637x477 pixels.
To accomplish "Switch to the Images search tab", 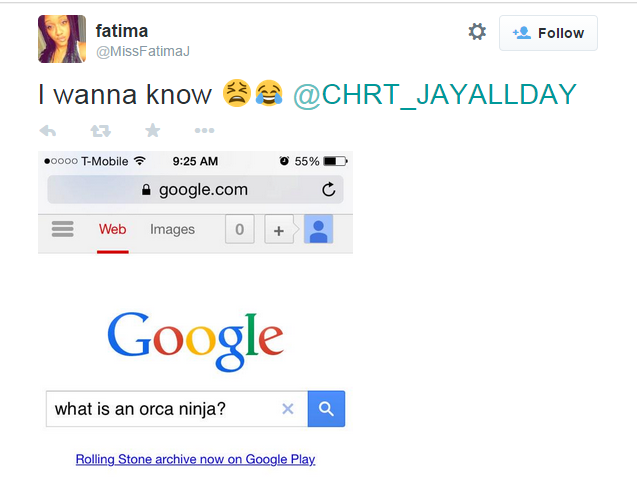I will (x=172, y=230).
